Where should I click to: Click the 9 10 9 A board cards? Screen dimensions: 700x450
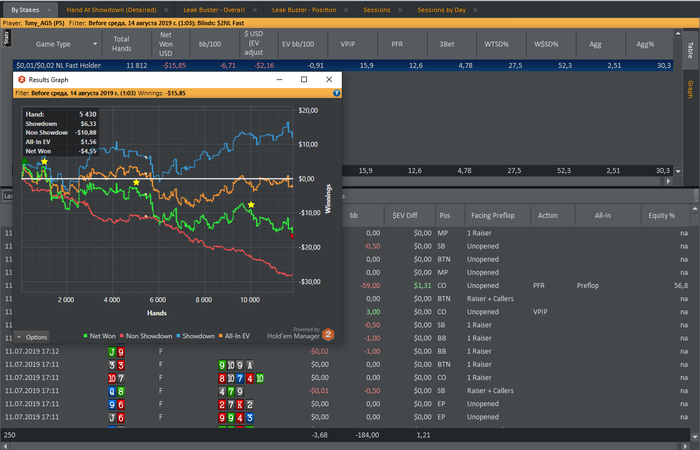pyautogui.click(x=236, y=365)
